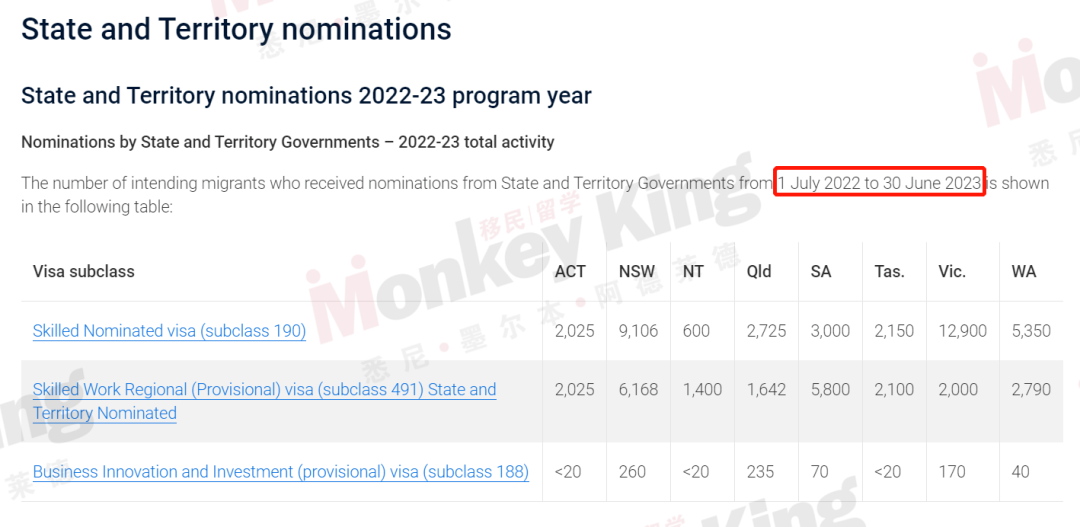
Task: Click the NT column header
Action: (x=693, y=271)
